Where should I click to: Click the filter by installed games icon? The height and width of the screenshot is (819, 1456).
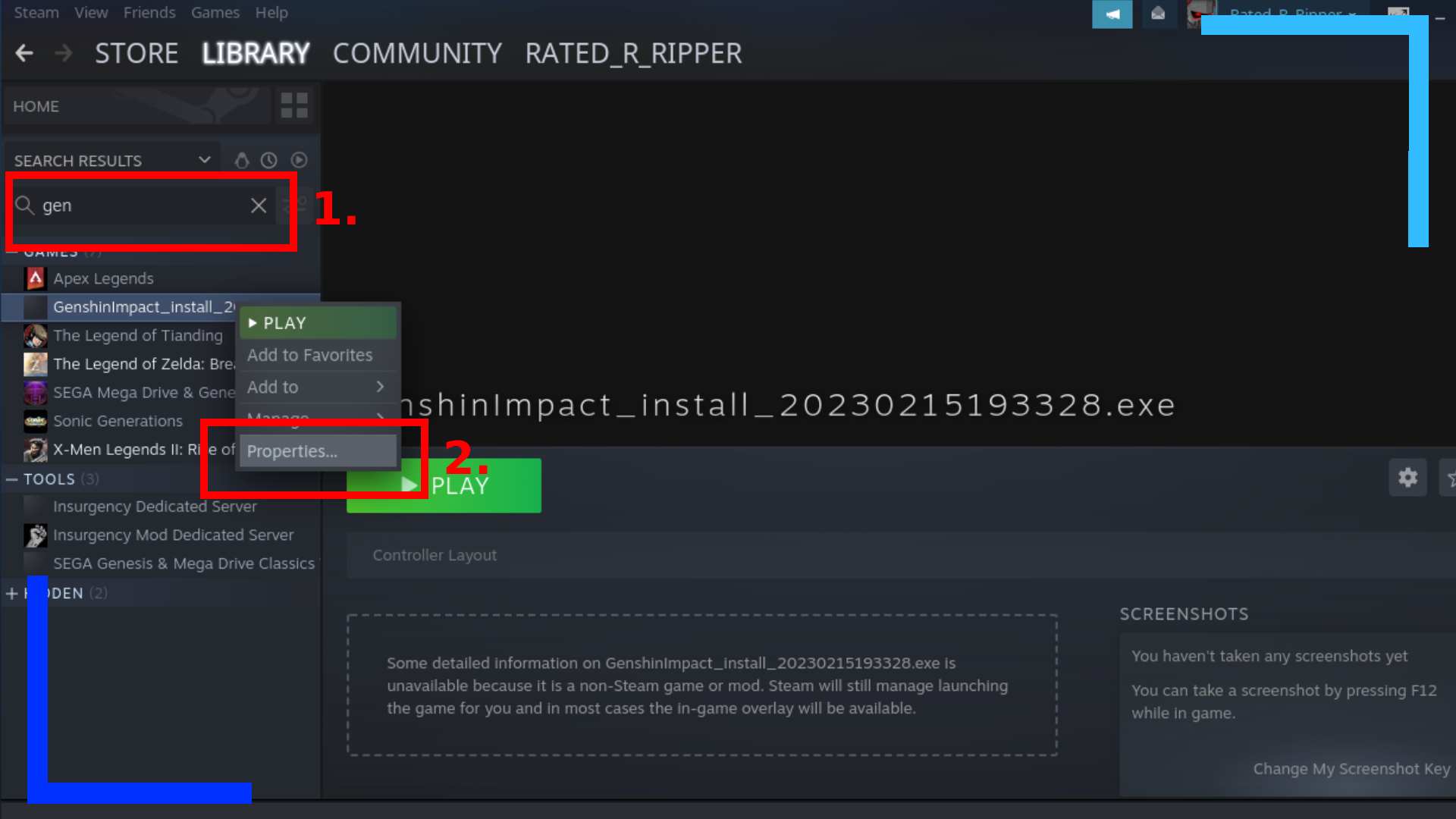(299, 160)
